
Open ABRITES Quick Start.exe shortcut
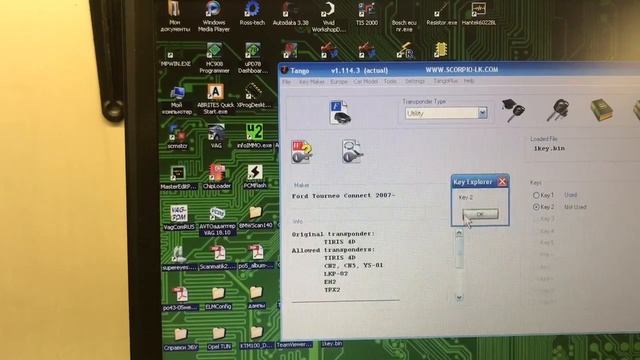click(215, 100)
